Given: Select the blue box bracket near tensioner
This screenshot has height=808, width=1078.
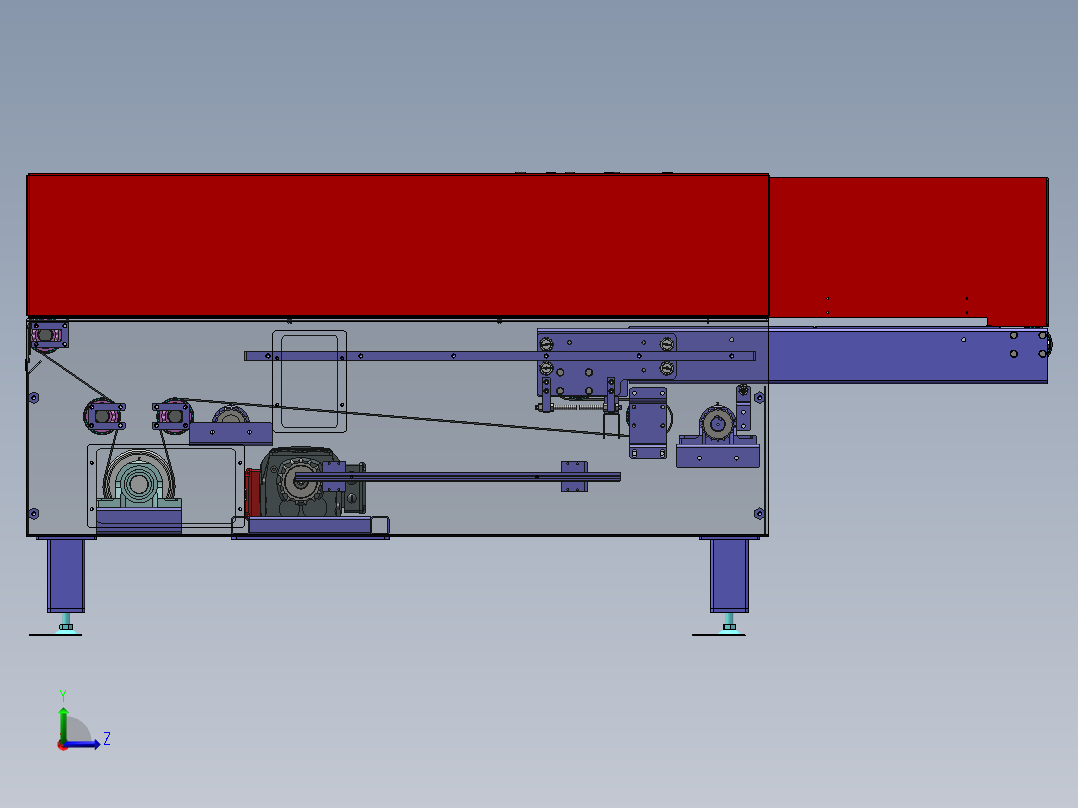Looking at the screenshot, I should (648, 423).
